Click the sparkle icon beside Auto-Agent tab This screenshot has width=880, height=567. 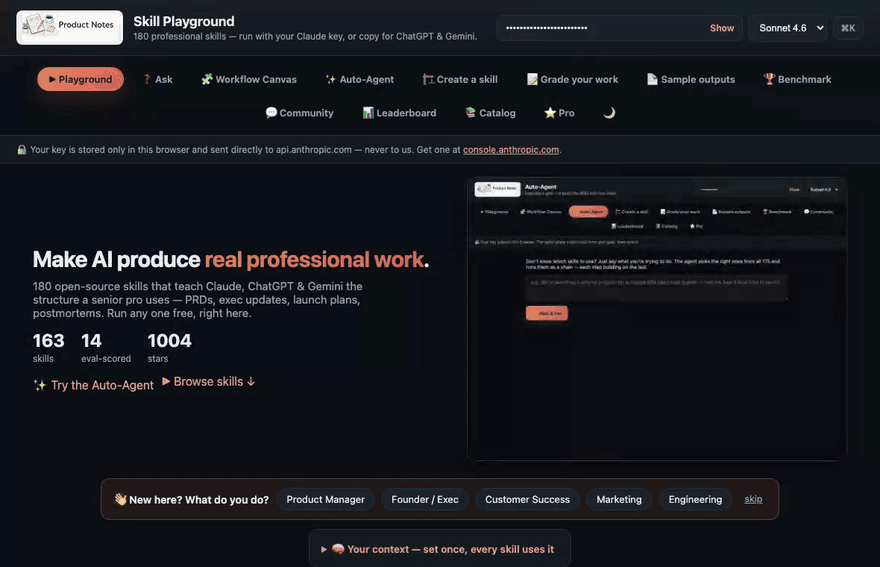coord(331,79)
